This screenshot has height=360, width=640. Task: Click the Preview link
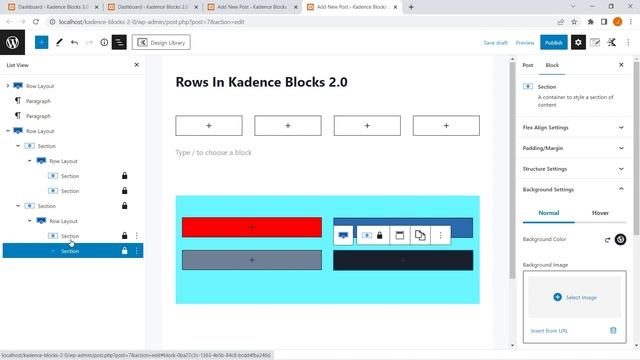click(525, 43)
